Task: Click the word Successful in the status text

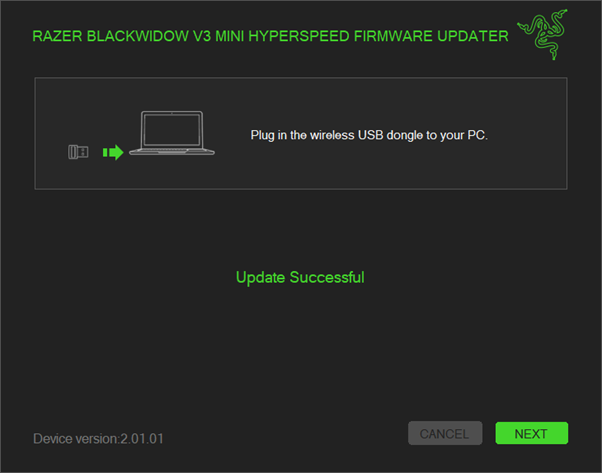Action: 327,278
